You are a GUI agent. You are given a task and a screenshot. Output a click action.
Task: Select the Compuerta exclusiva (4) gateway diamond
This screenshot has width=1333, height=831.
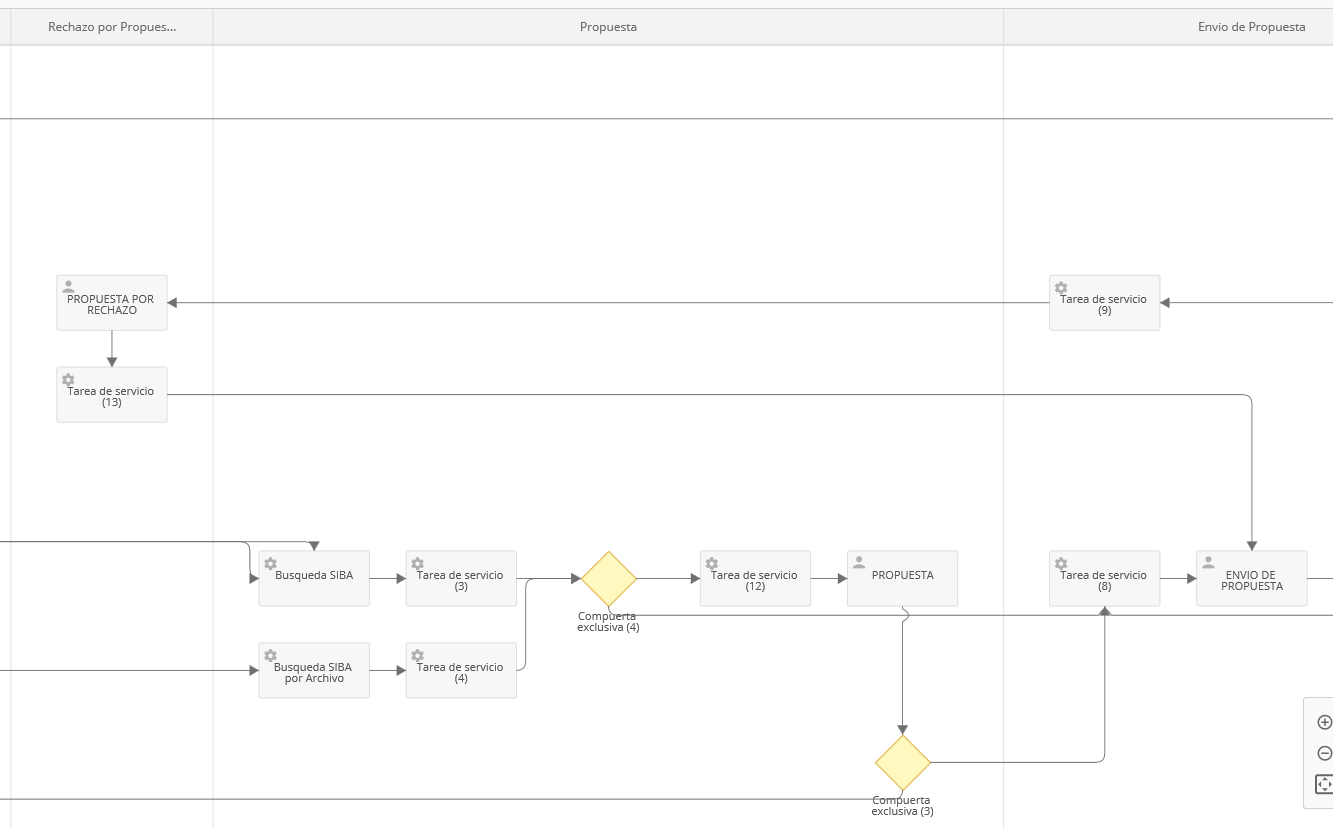tap(609, 578)
